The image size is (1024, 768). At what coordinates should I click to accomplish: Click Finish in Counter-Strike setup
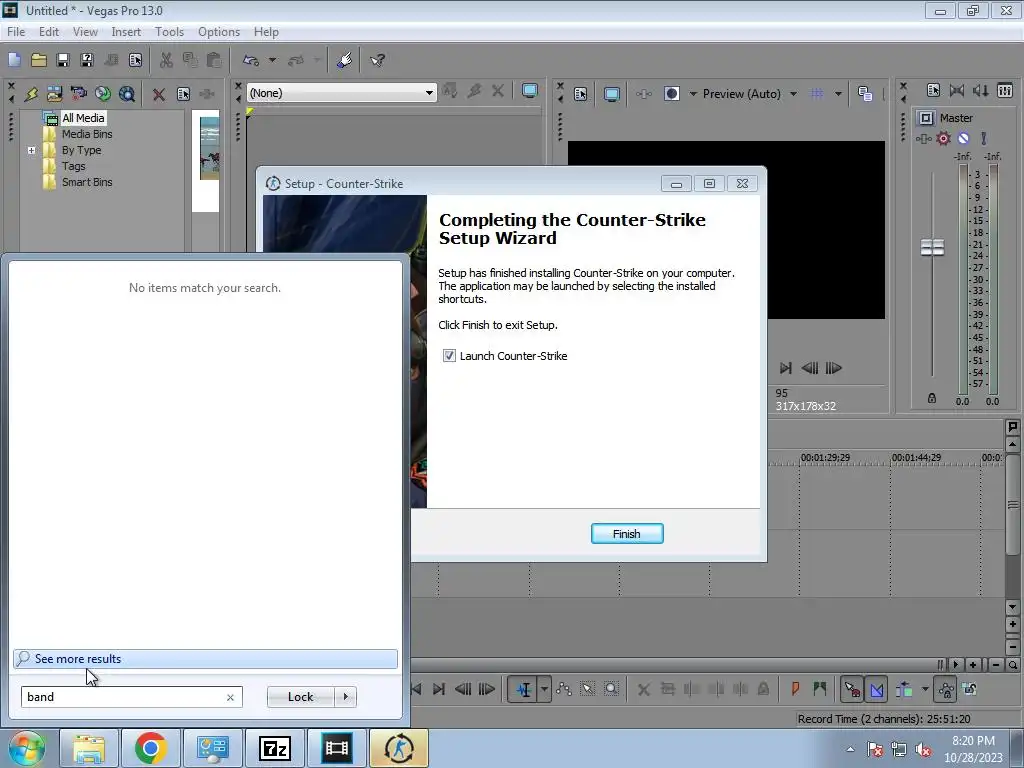(x=627, y=534)
